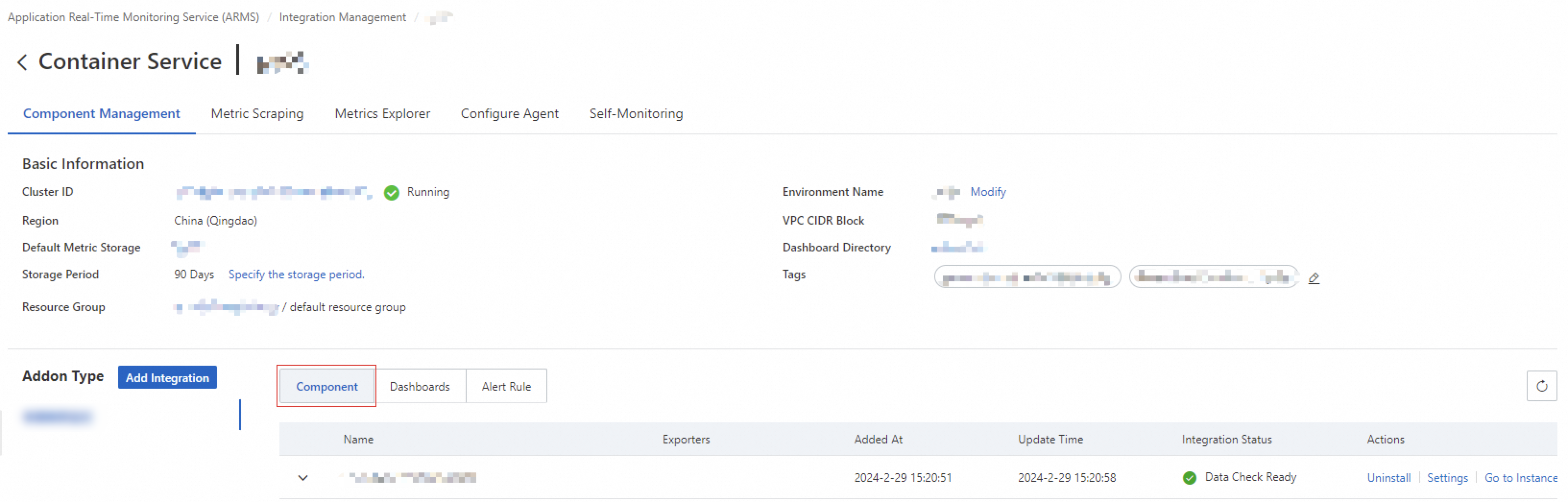Click the Integration Status column header

(x=1227, y=439)
